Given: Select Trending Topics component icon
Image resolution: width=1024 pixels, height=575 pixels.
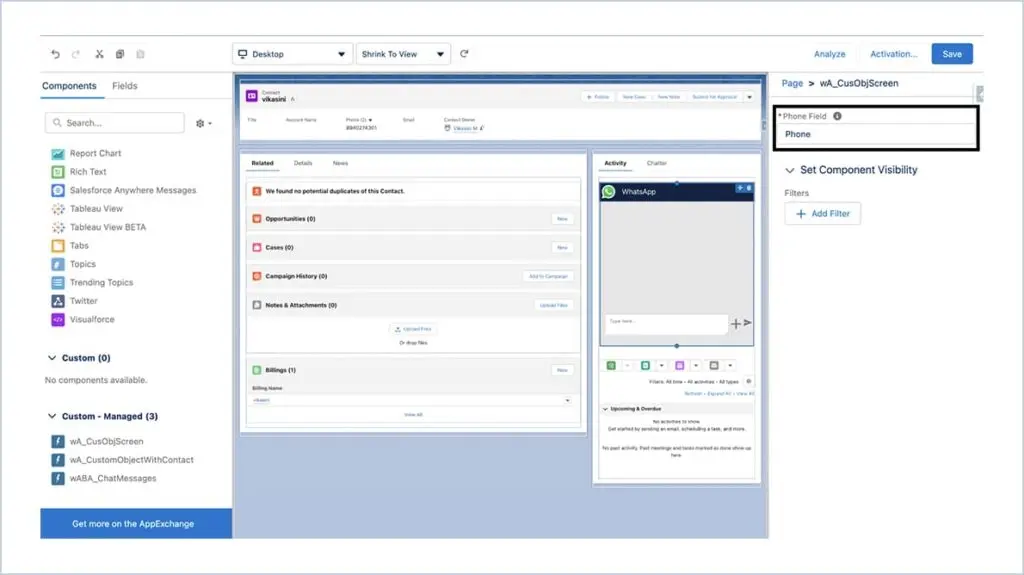Looking at the screenshot, I should point(58,282).
